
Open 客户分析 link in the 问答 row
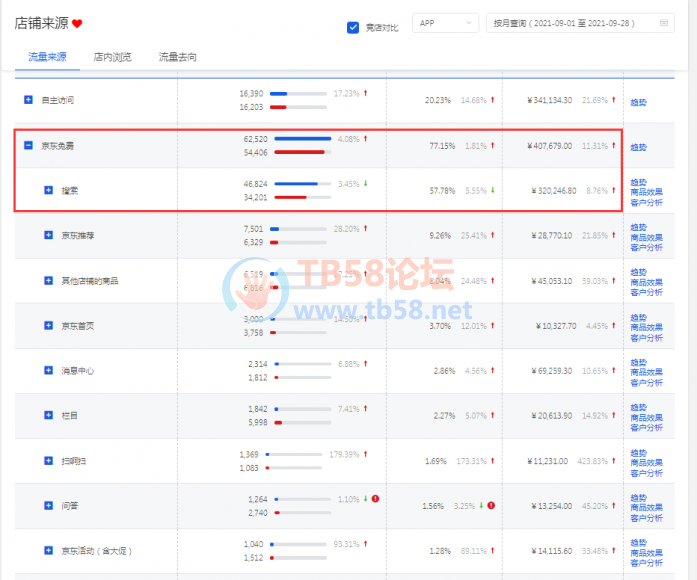[646, 518]
